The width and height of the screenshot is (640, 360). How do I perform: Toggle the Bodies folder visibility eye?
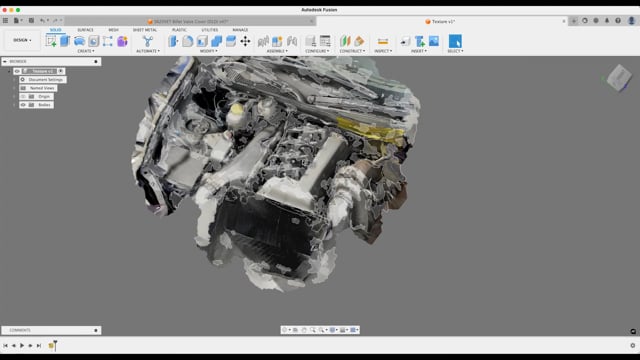(x=23, y=105)
